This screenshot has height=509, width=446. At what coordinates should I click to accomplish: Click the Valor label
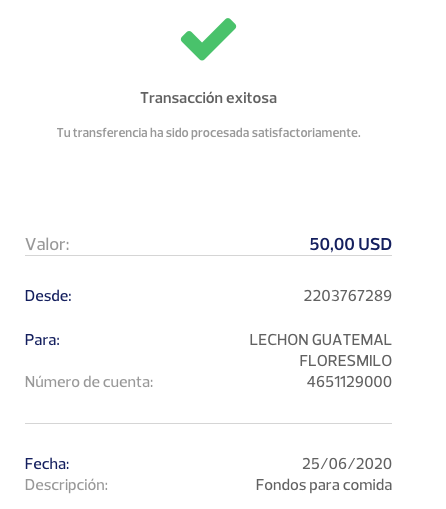pyautogui.click(x=47, y=244)
